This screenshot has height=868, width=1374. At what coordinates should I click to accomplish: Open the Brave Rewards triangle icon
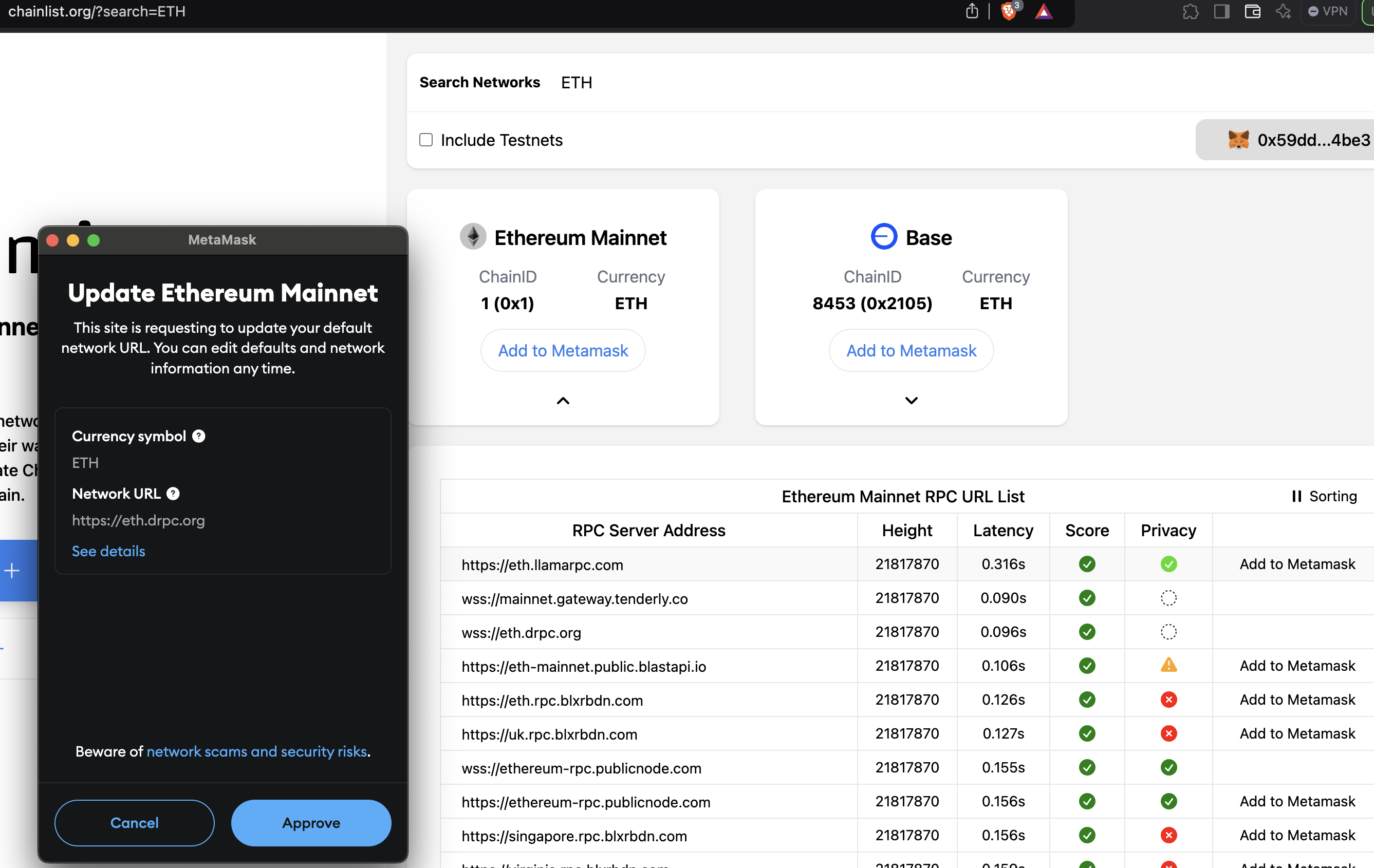1044,11
